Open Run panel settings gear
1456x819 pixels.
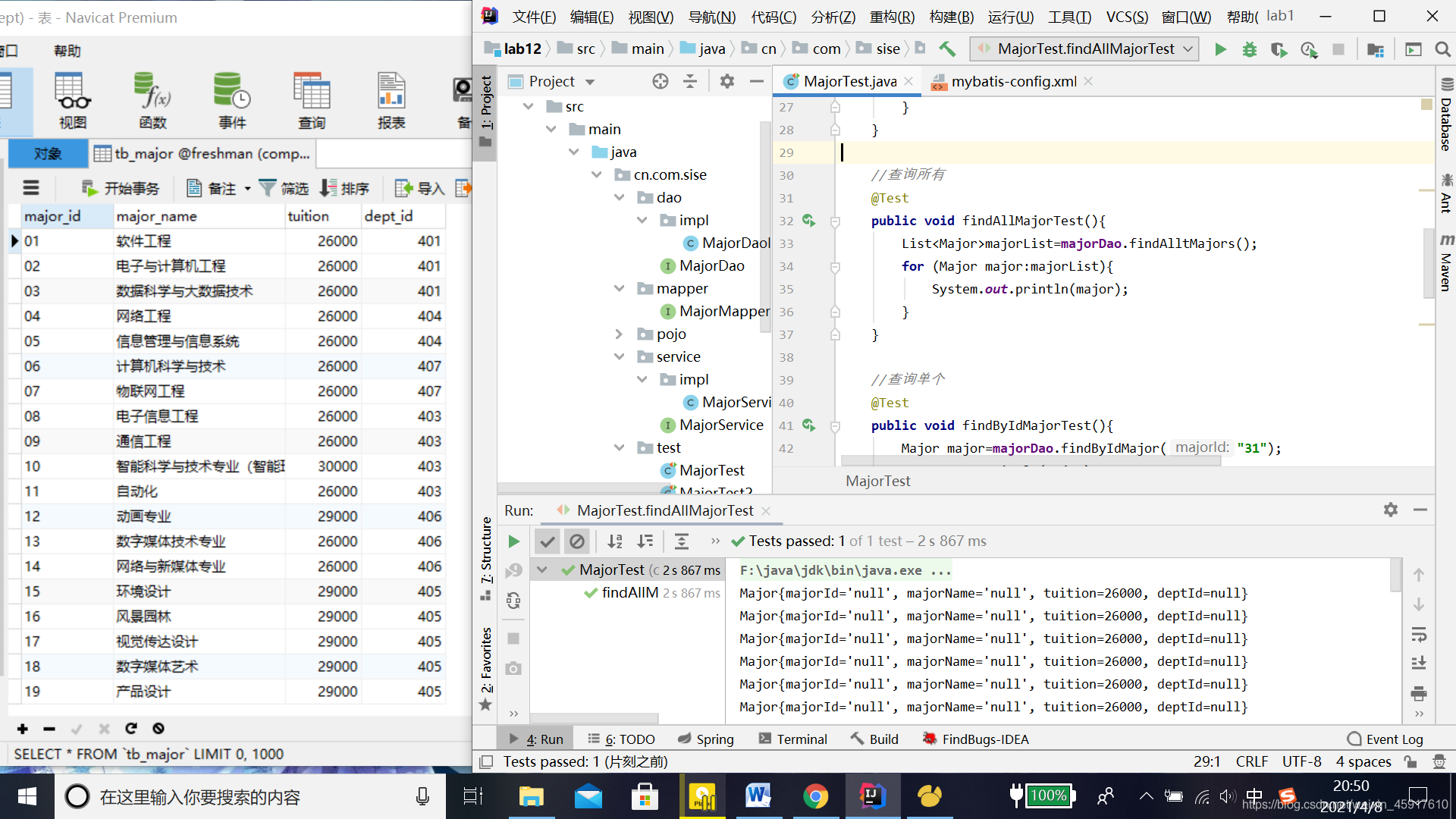coord(1390,510)
